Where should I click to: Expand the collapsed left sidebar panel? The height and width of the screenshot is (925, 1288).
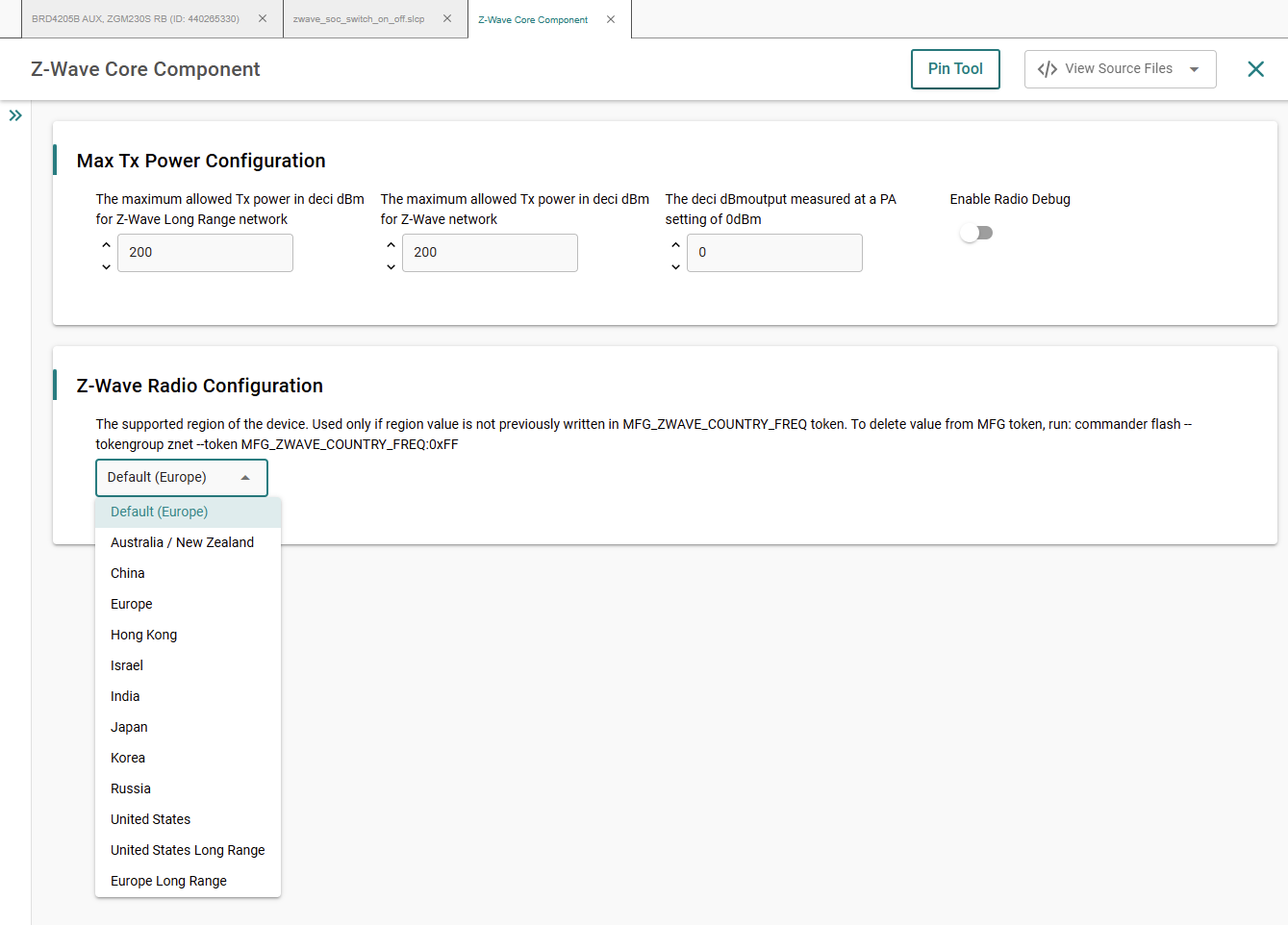pyautogui.click(x=15, y=114)
